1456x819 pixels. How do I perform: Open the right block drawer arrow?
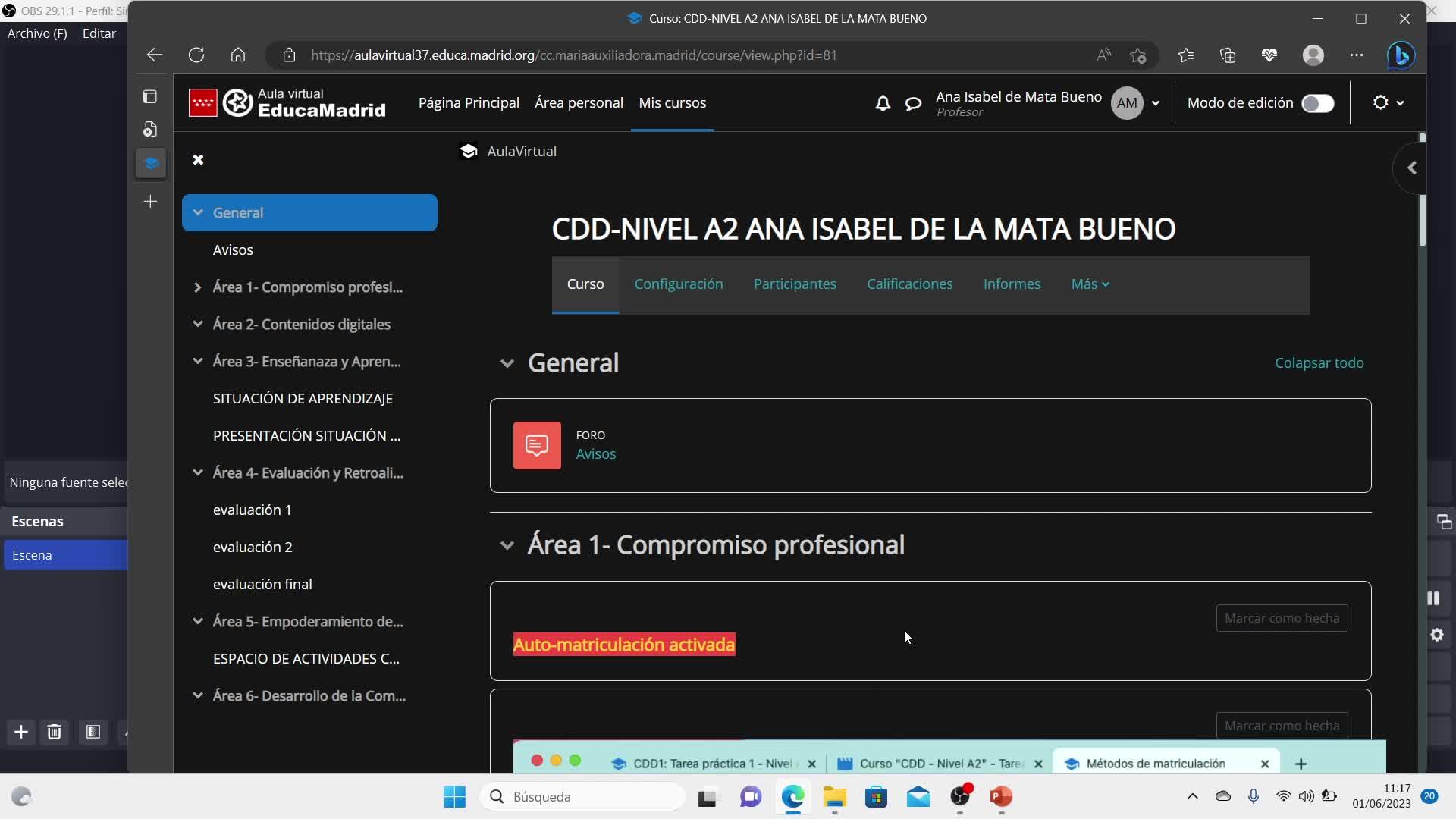pos(1411,168)
